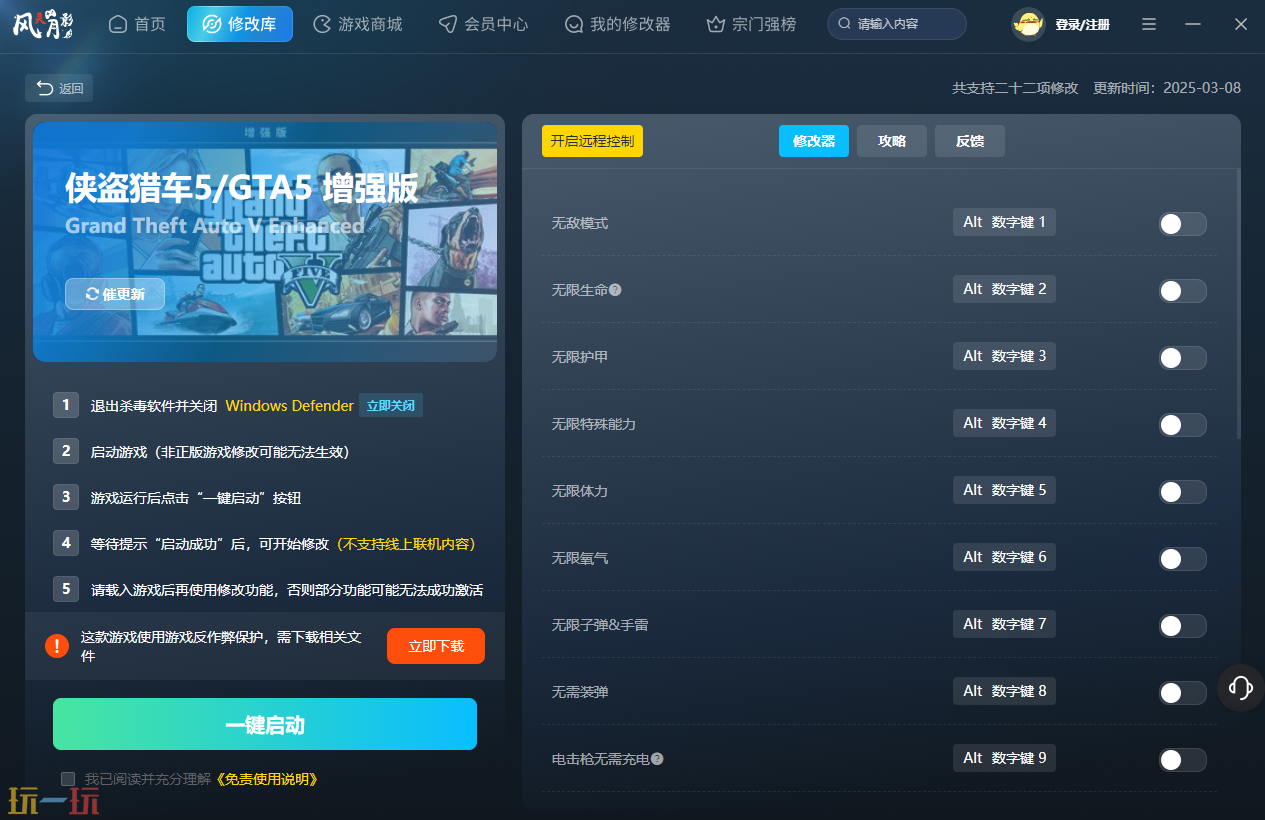Open 游戏商城 tab
The image size is (1265, 820).
(x=358, y=24)
